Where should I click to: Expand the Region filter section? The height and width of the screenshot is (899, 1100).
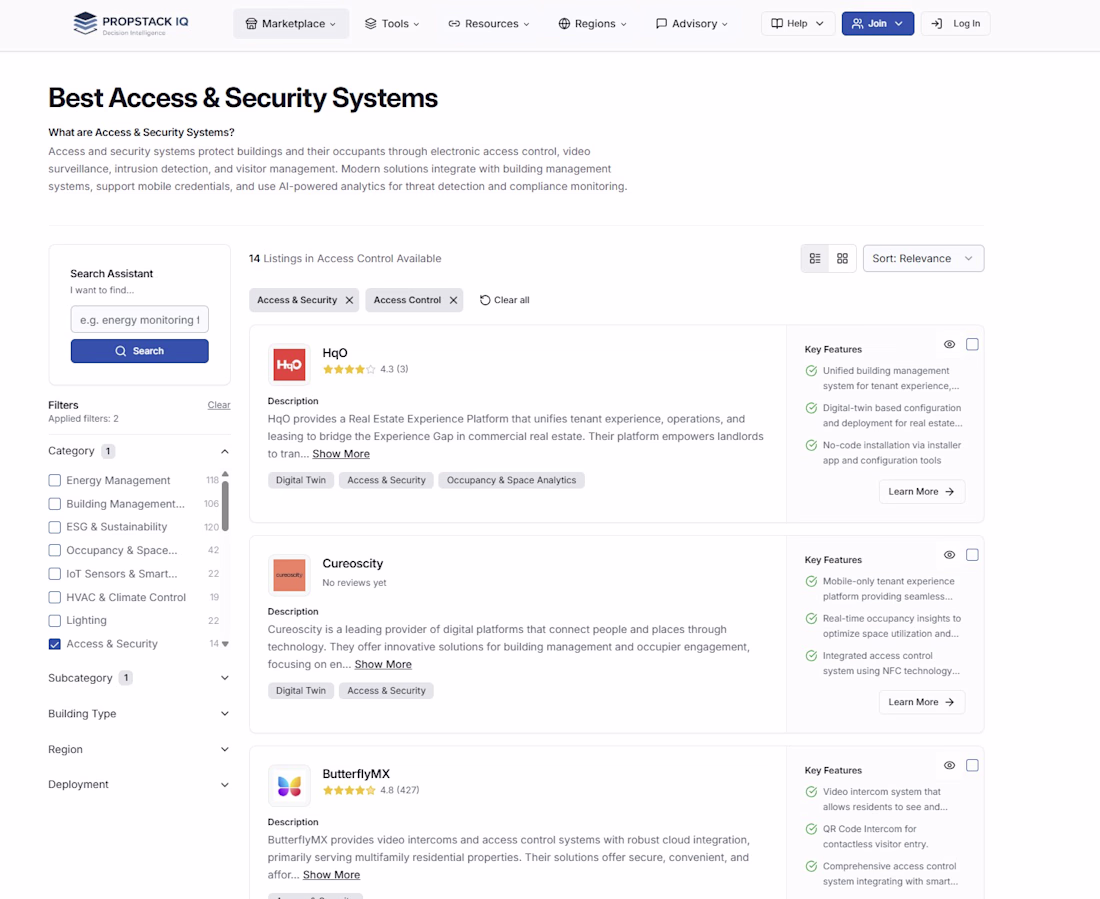click(224, 750)
